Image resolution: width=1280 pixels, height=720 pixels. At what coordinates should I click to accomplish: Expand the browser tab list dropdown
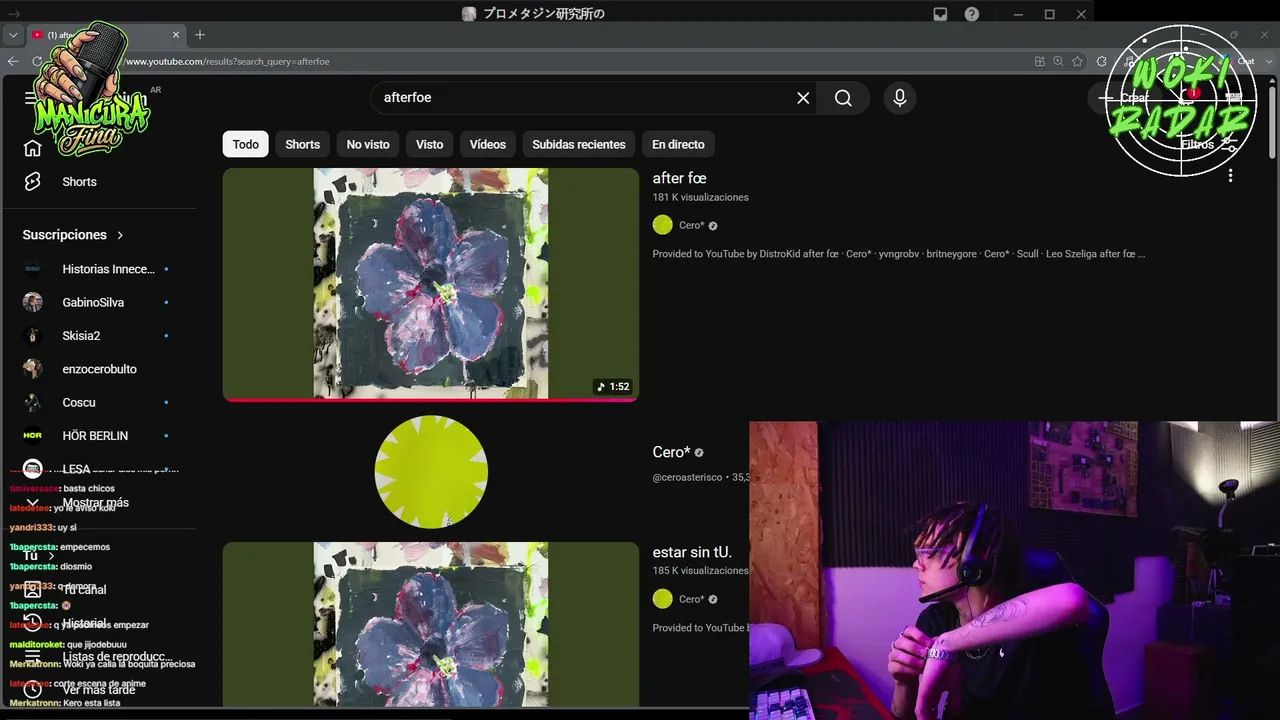coord(13,34)
